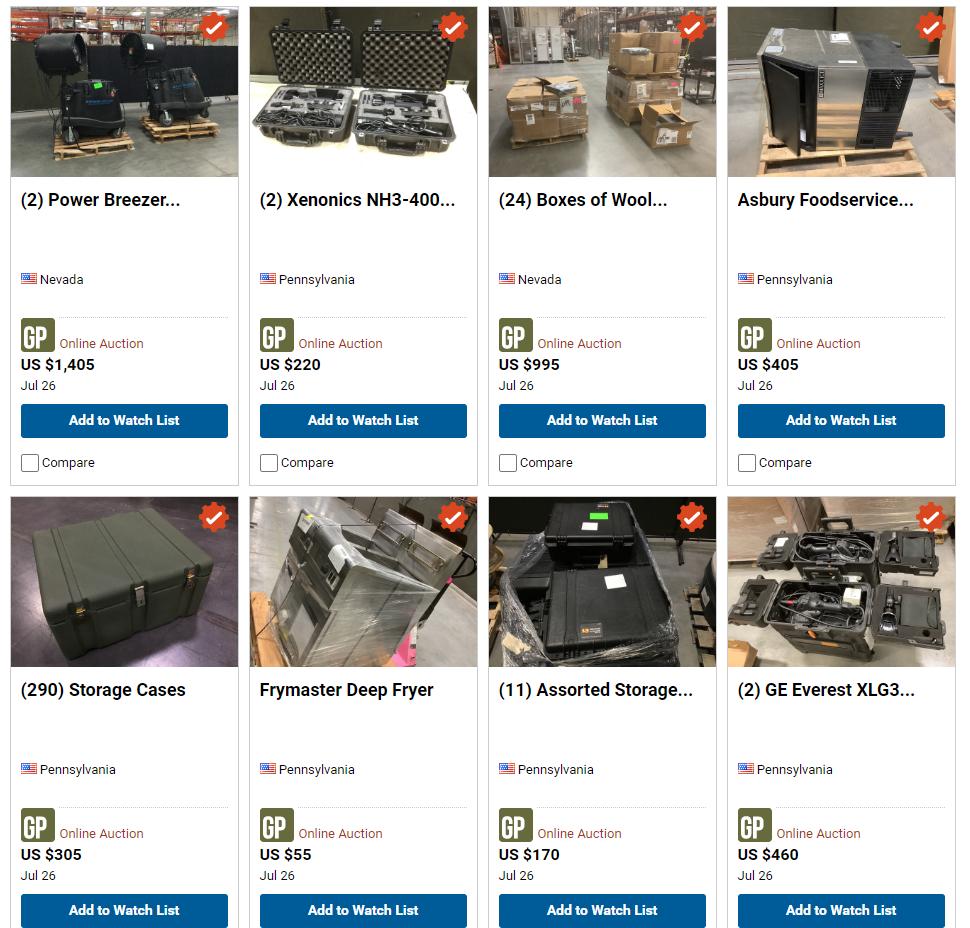
Task: Click the GP logo under Boxes of Wool
Action: click(x=515, y=335)
